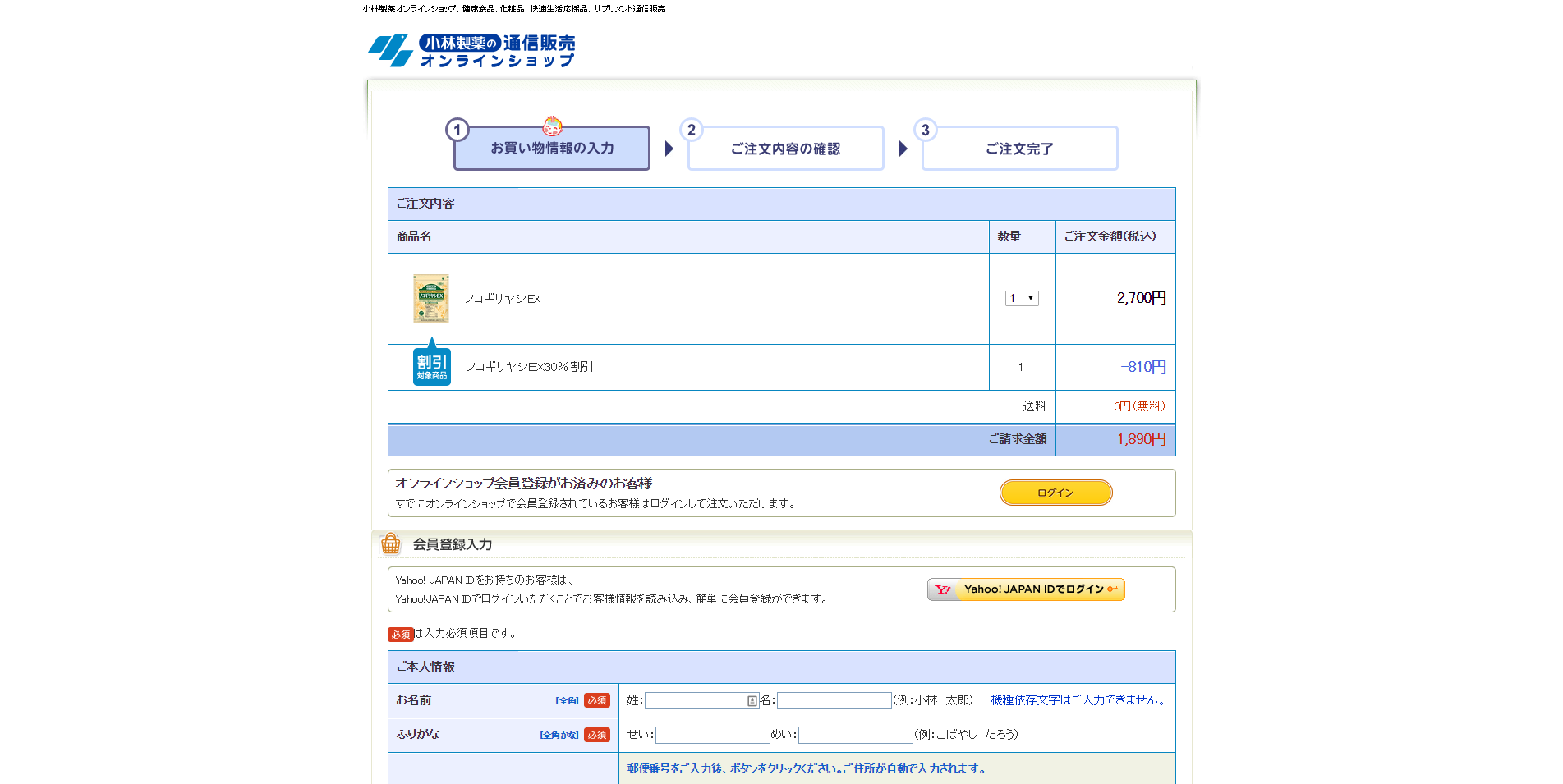Click the [全角] label in お名前 row

(x=567, y=700)
